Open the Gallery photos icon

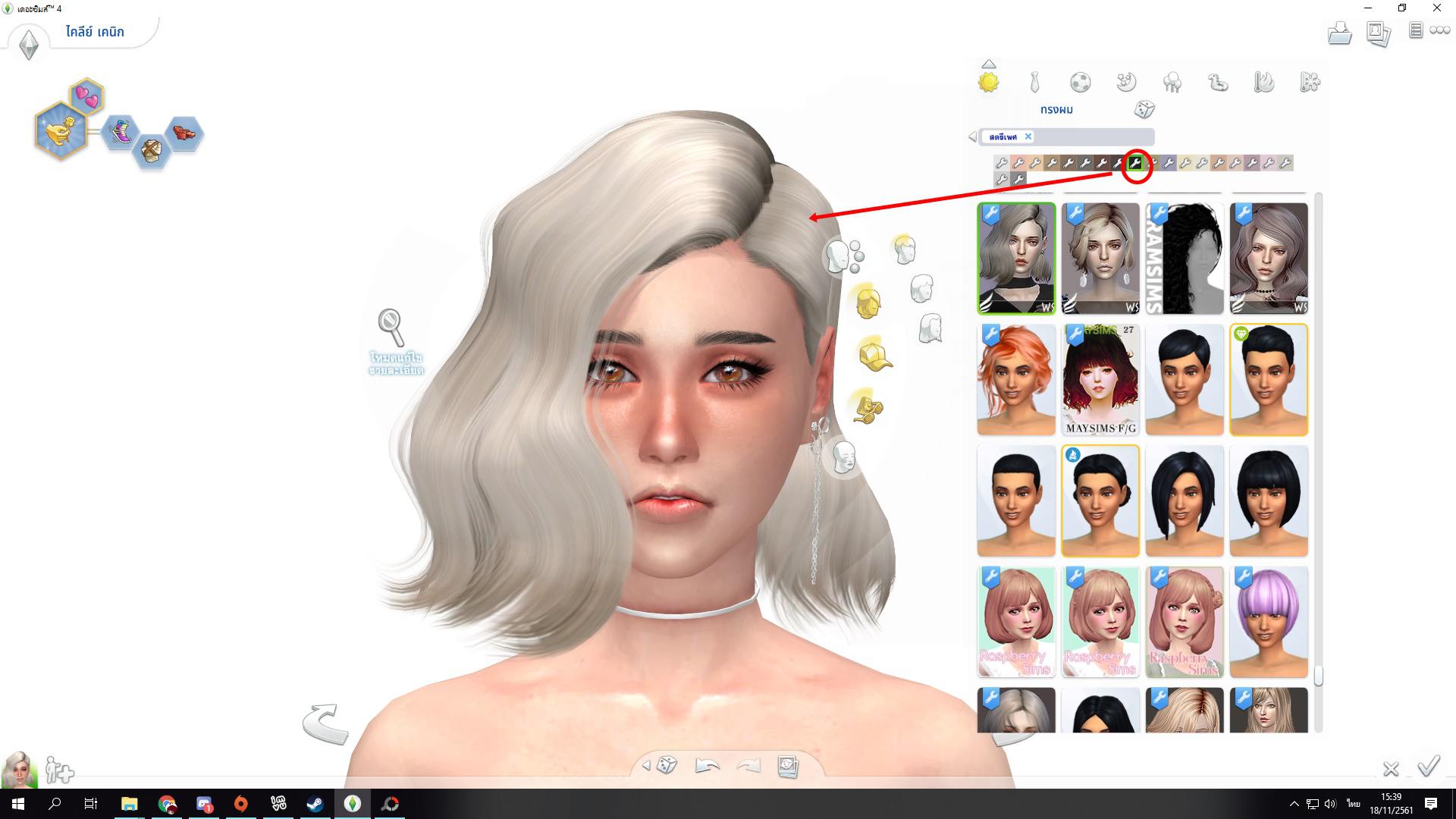[1379, 33]
